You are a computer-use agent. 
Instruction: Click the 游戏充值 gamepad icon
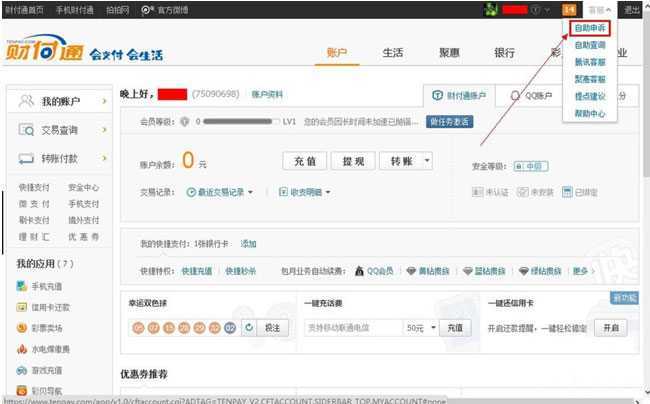(22, 370)
